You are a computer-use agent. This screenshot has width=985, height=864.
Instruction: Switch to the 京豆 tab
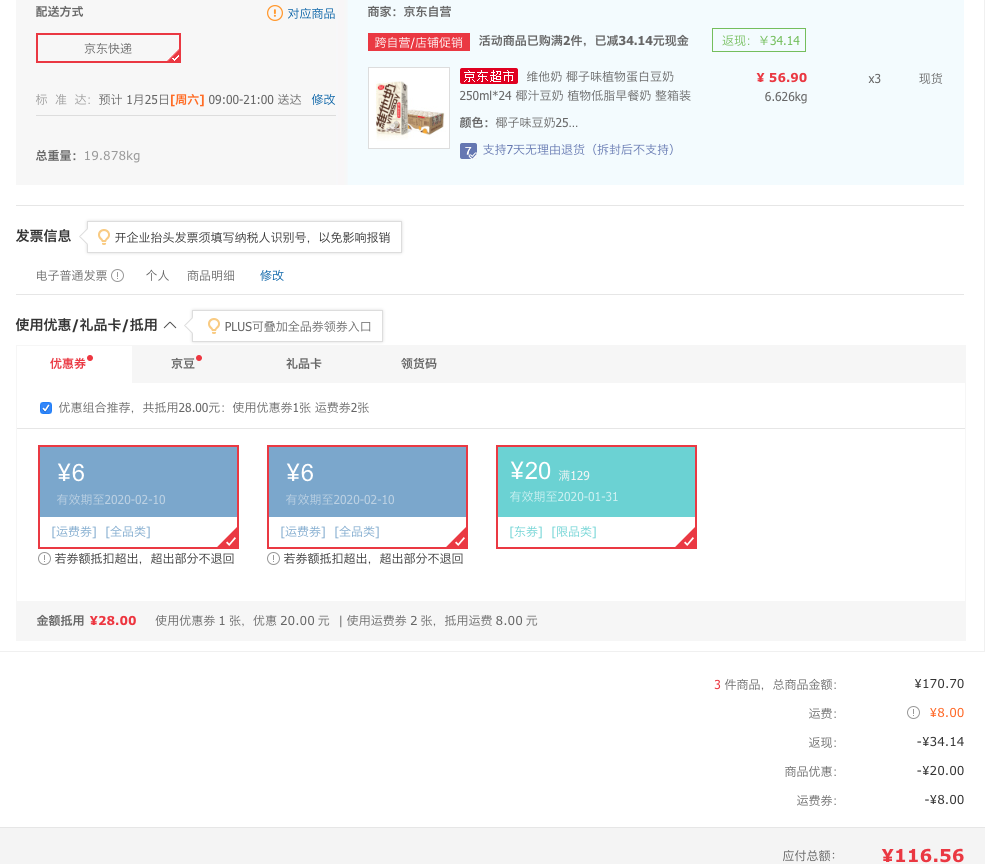[183, 364]
